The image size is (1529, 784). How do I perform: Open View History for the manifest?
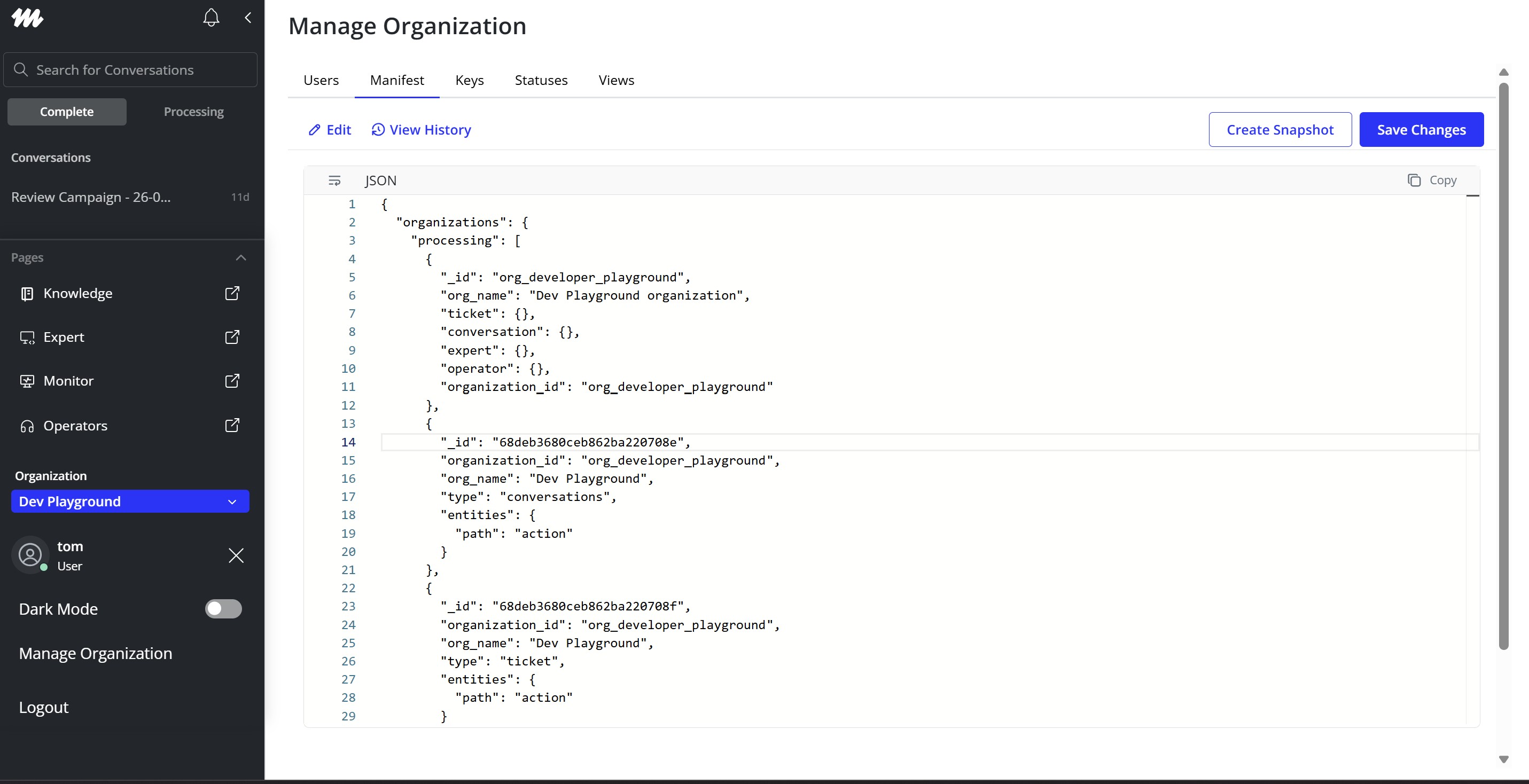pos(422,129)
